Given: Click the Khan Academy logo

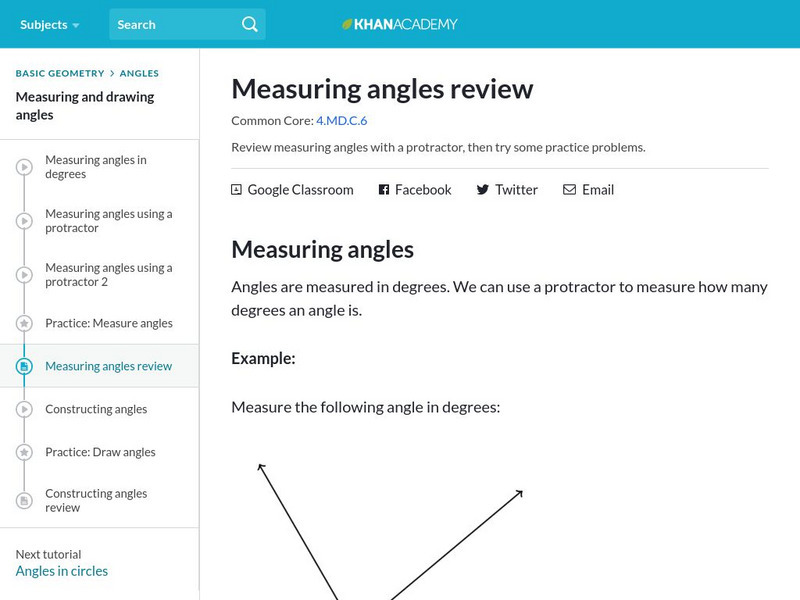Looking at the screenshot, I should (400, 24).
